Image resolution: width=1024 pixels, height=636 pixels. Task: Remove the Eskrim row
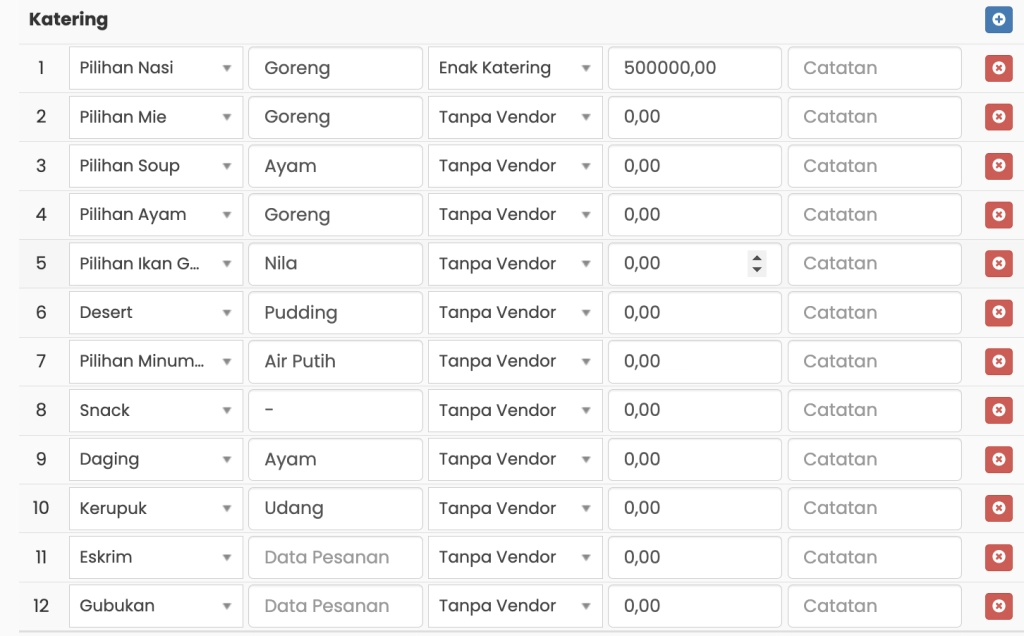(998, 557)
